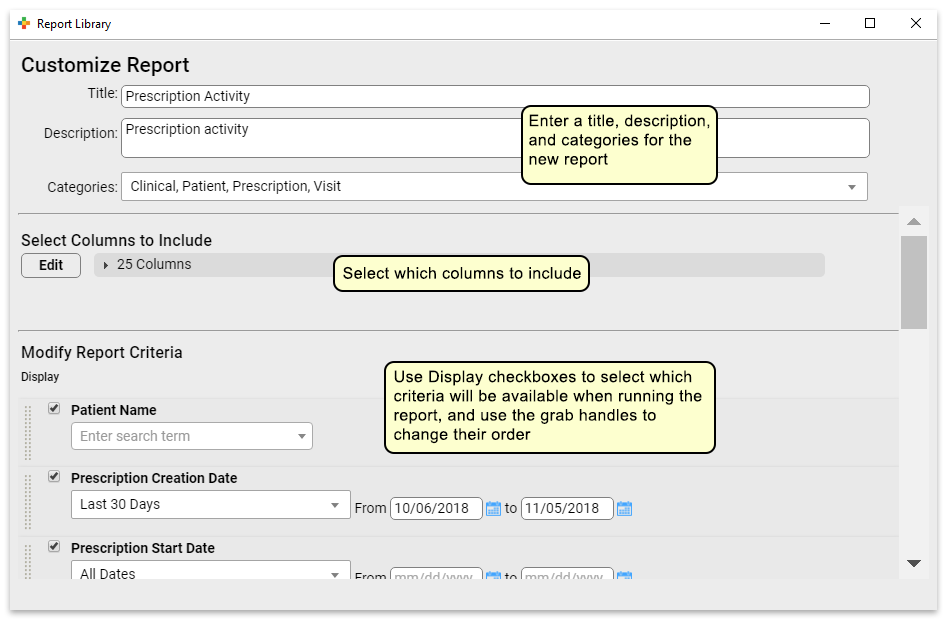
Task: Click the calendar icon next to Prescription Start Date From field
Action: tap(494, 578)
